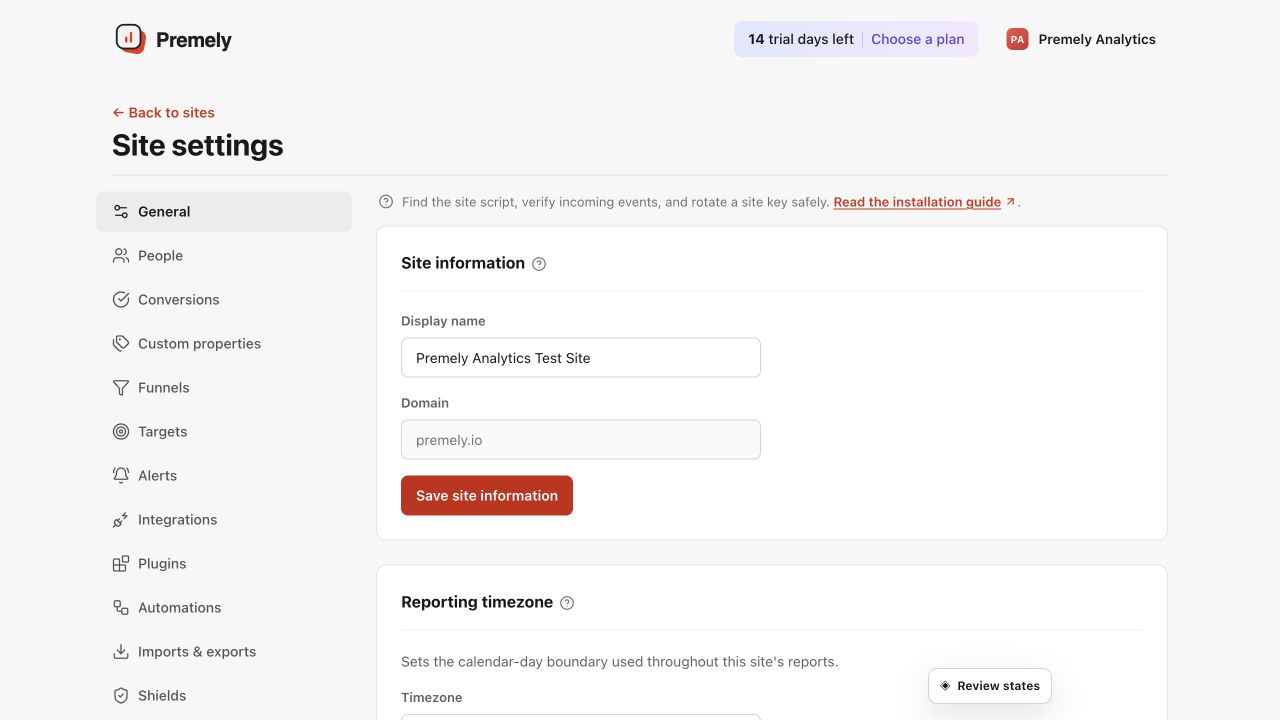Click the Domain field showing premely.io
Image resolution: width=1280 pixels, height=720 pixels.
pyautogui.click(x=581, y=440)
